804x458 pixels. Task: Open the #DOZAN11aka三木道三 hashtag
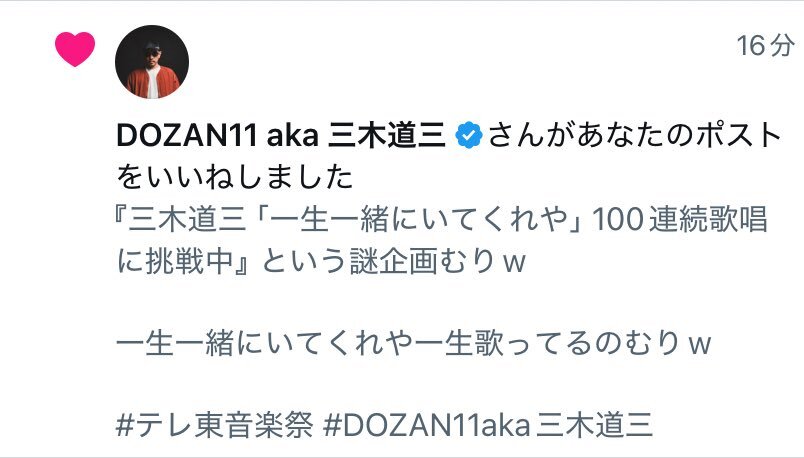tap(488, 425)
